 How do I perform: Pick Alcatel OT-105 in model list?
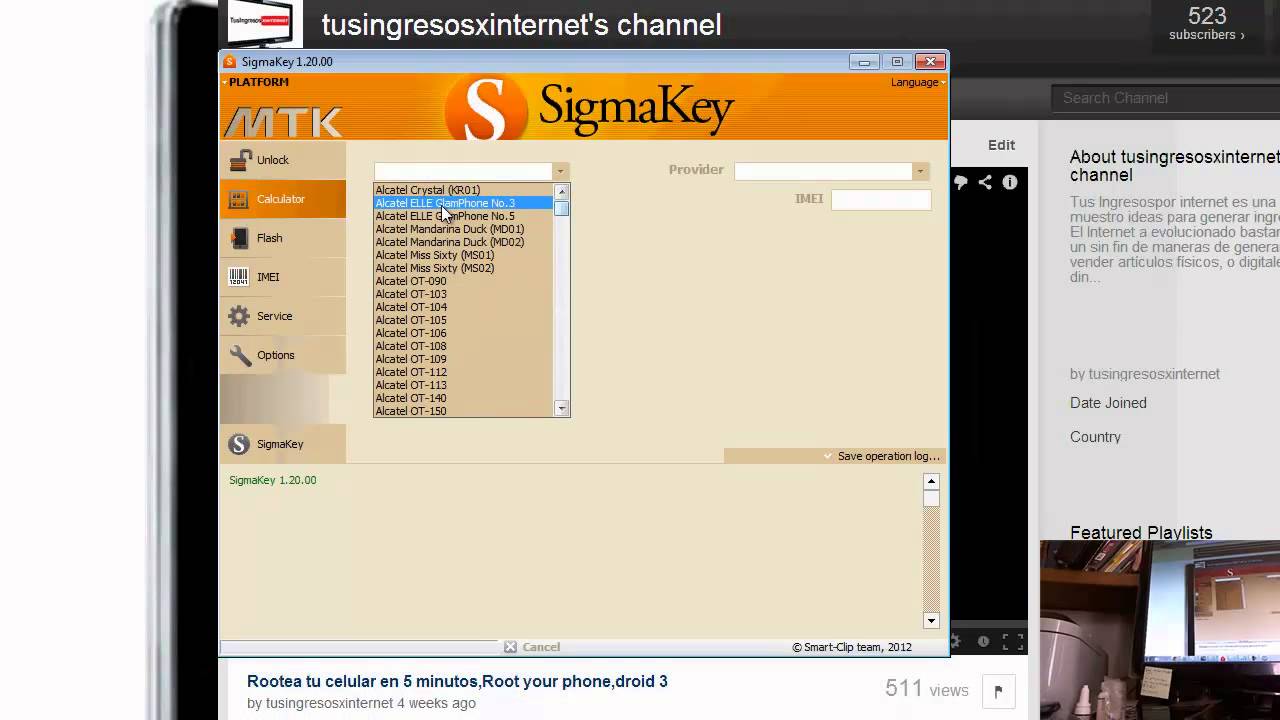click(463, 320)
